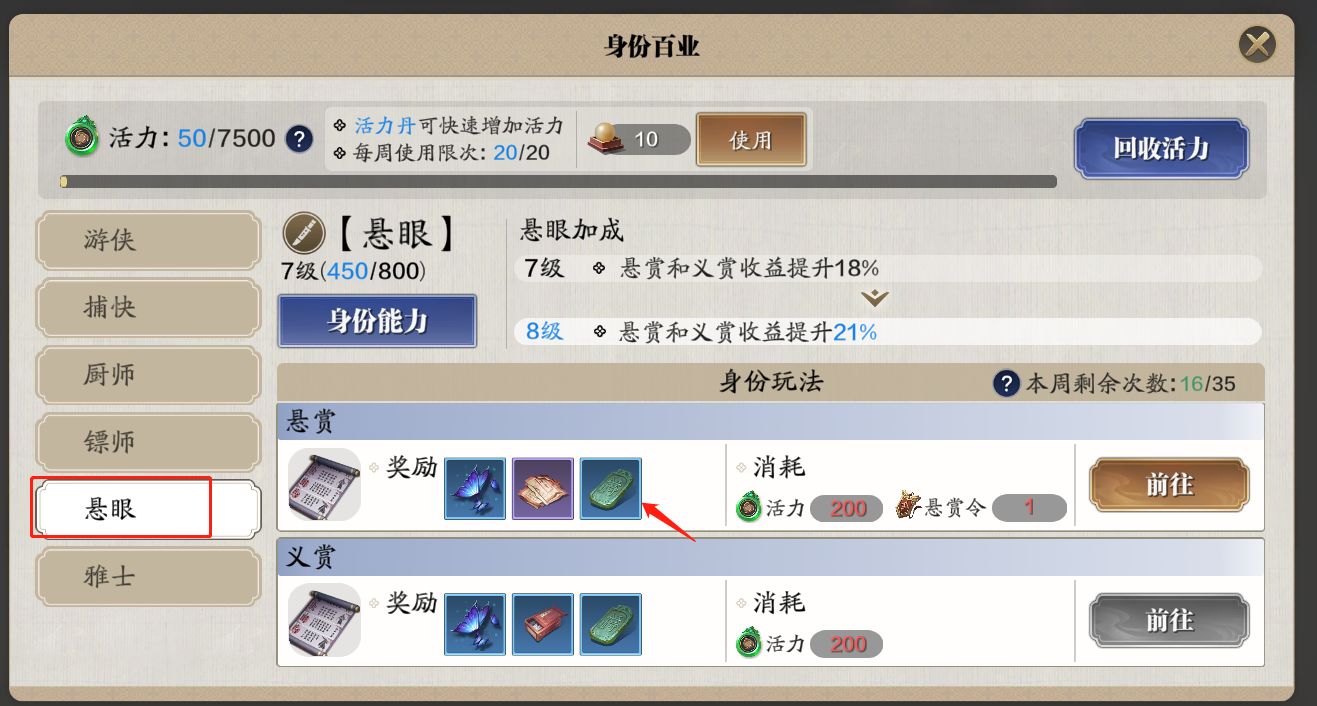Open the 雅士 identity tab
Viewport: 1317px width, 706px height.
(x=148, y=577)
